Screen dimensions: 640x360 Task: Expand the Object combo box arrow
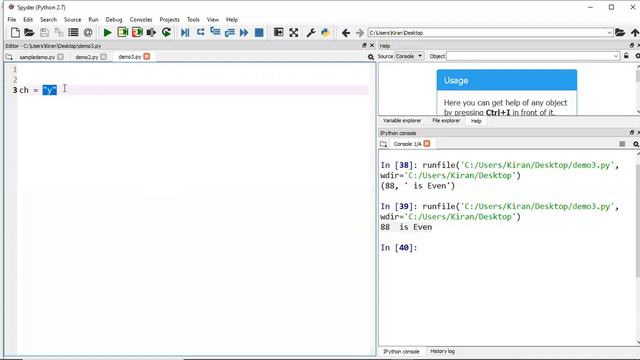616,56
